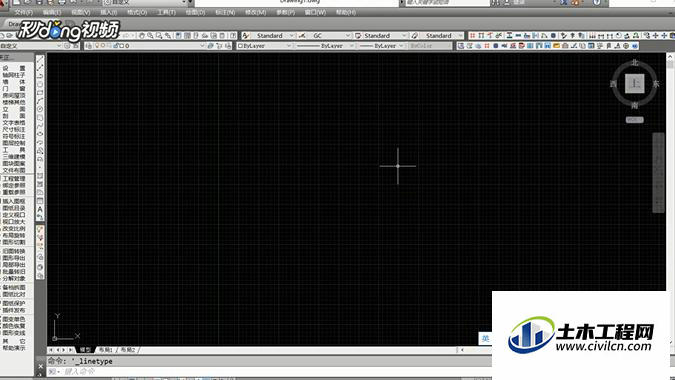Open the 文件(F) menu
This screenshot has width=675, height=380.
pyautogui.click(x=24, y=12)
